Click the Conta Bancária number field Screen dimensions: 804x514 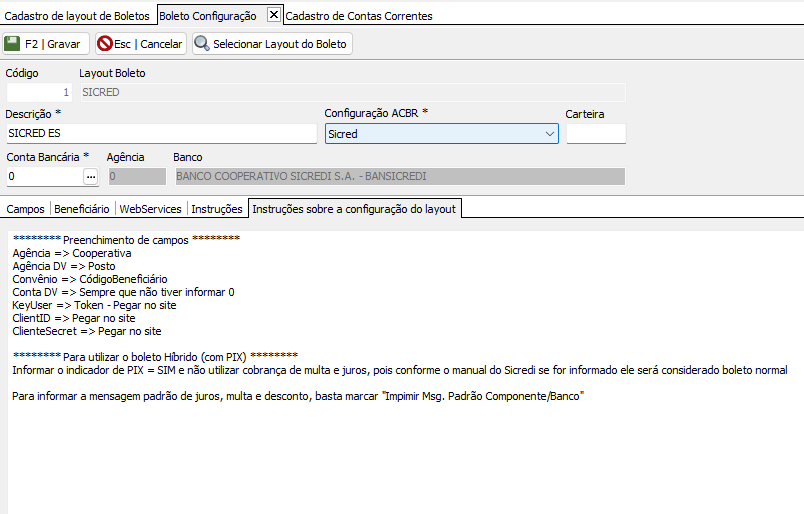[x=44, y=176]
